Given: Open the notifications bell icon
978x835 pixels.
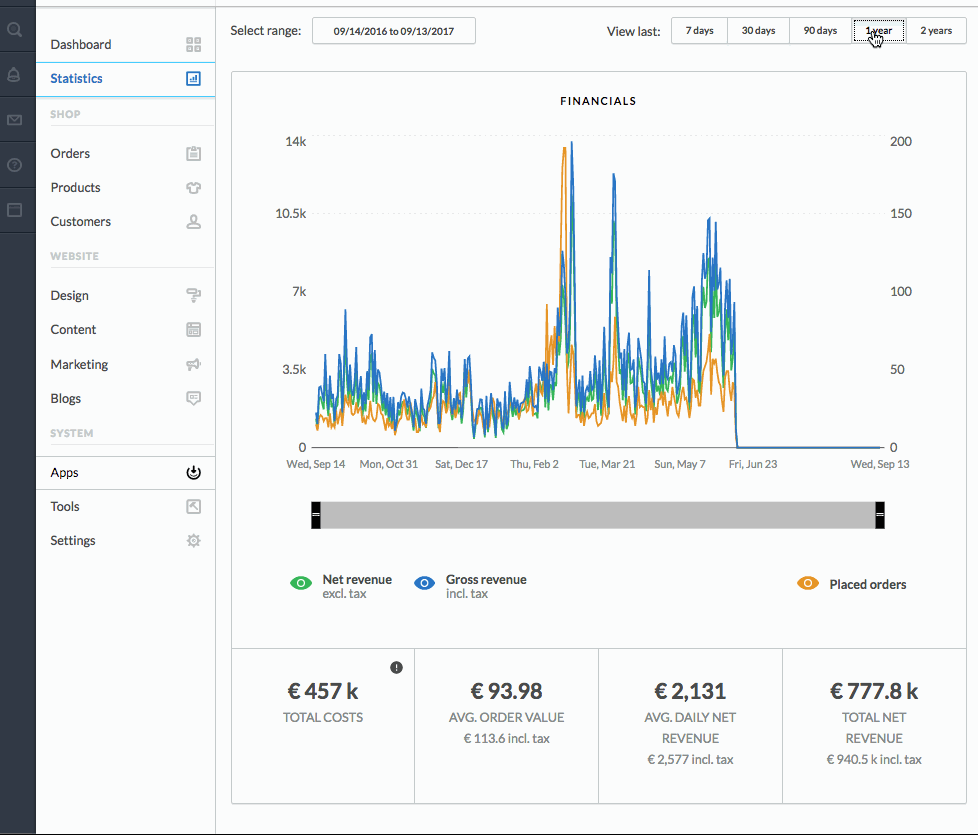Looking at the screenshot, I should (14, 75).
